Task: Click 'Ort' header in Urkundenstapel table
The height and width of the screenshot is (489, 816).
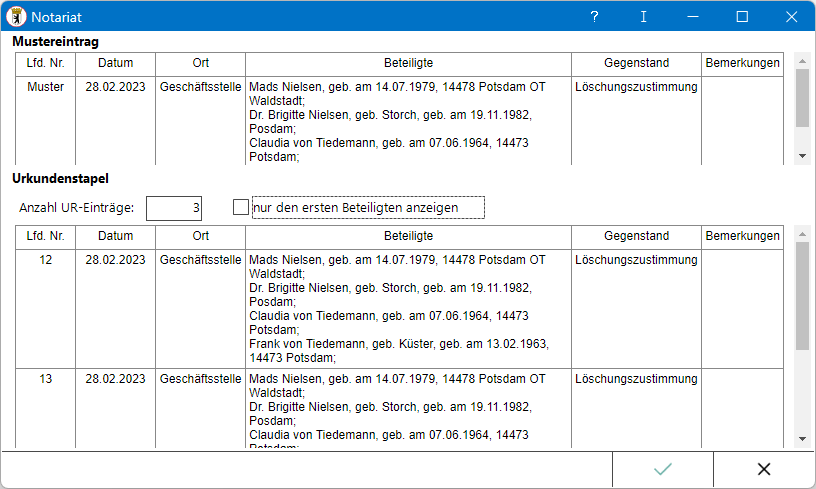Action: (x=200, y=236)
